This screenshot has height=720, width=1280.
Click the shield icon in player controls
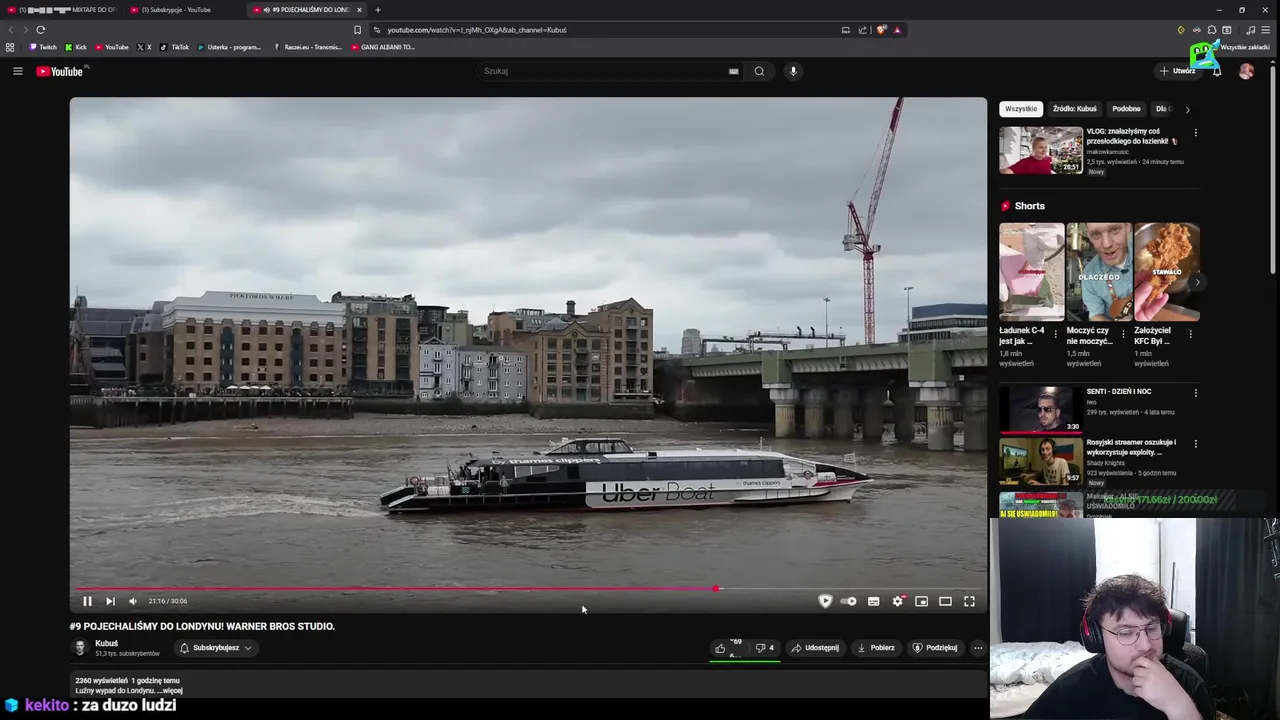pyautogui.click(x=825, y=601)
